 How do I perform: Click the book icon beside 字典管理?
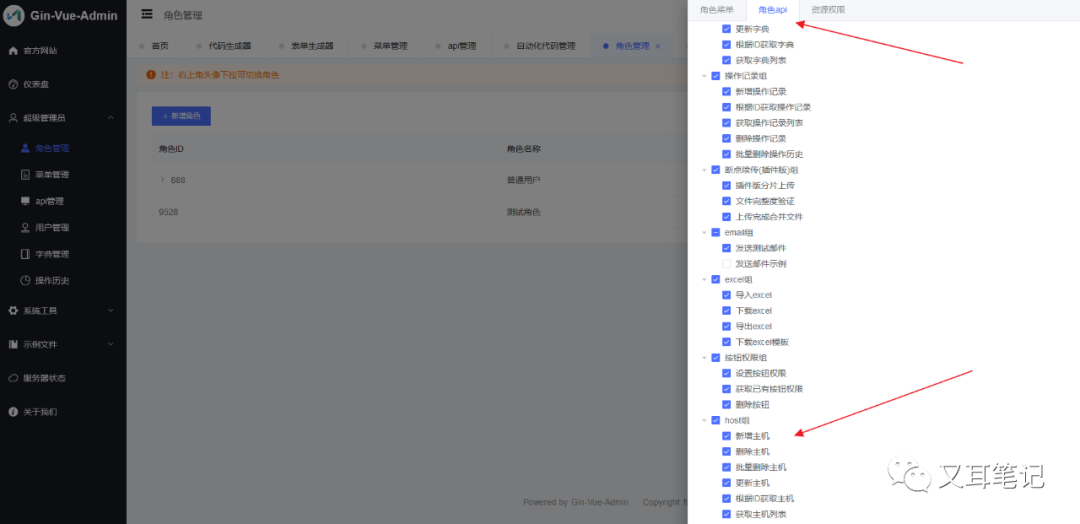25,254
